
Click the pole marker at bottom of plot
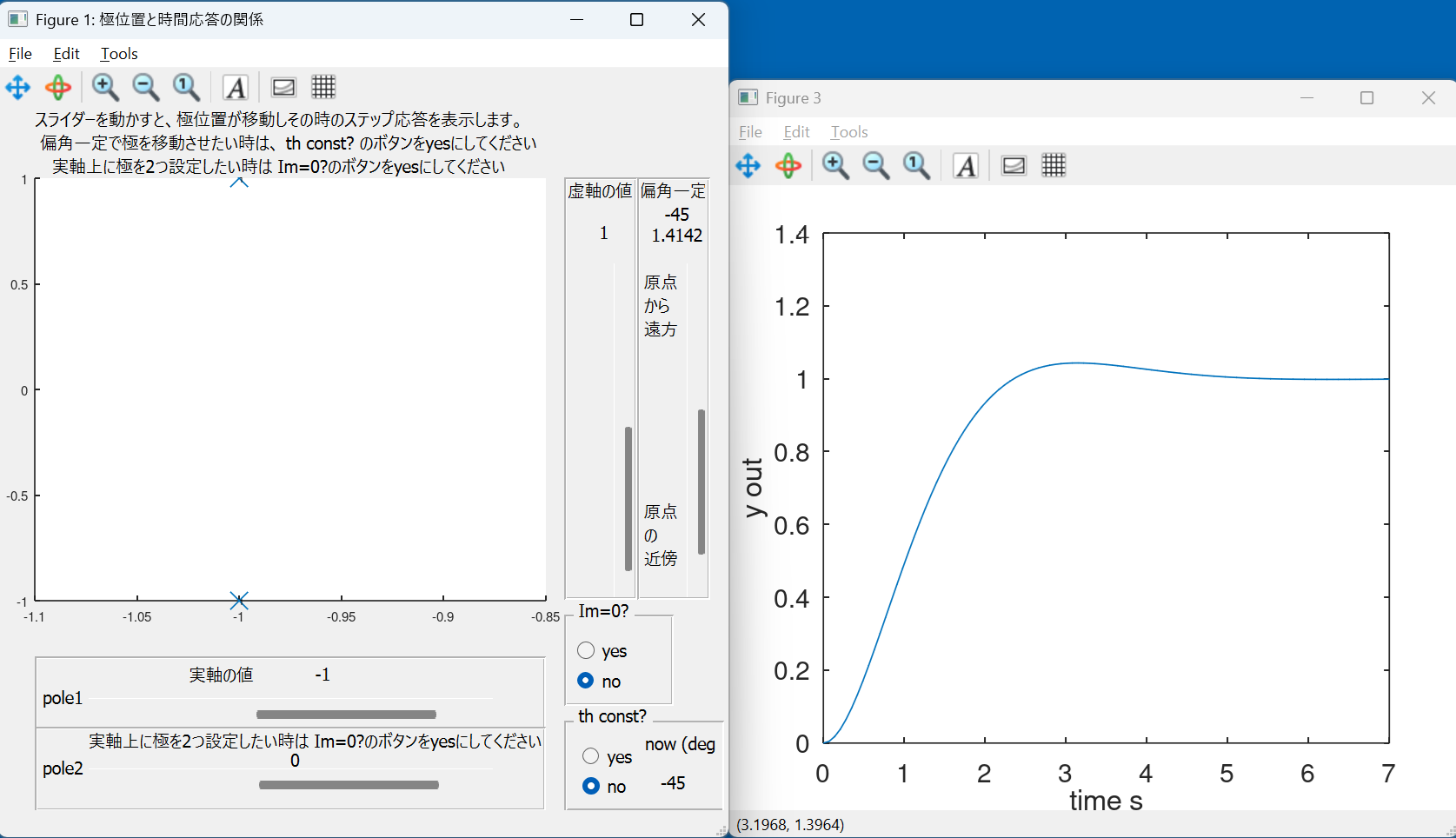tap(239, 601)
